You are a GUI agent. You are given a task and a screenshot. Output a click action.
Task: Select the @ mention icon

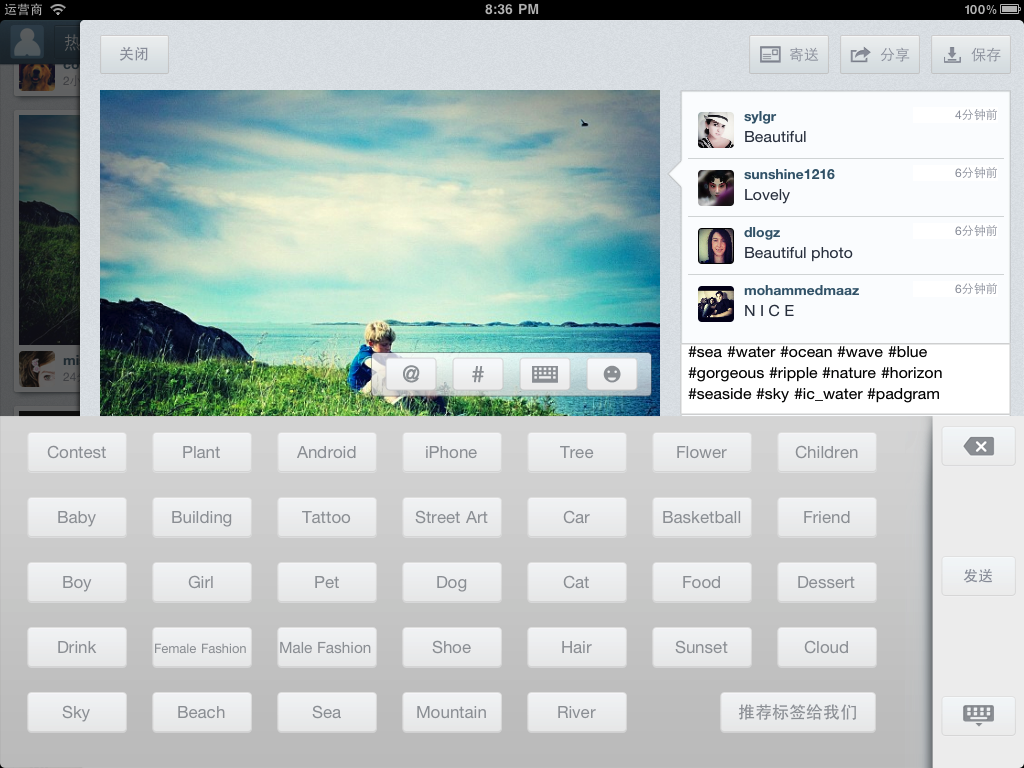(x=409, y=373)
